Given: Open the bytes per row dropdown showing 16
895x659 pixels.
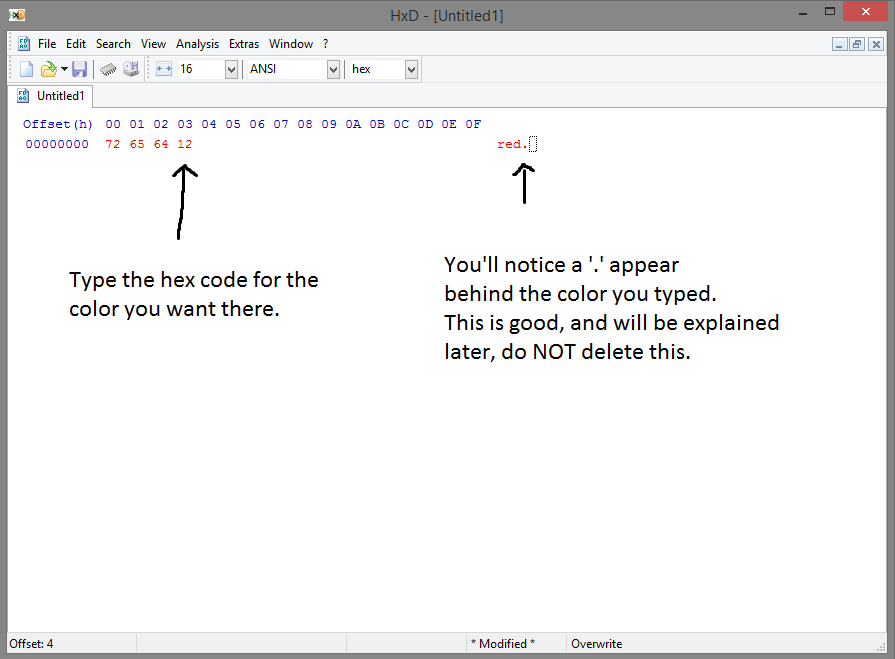Looking at the screenshot, I should [231, 69].
